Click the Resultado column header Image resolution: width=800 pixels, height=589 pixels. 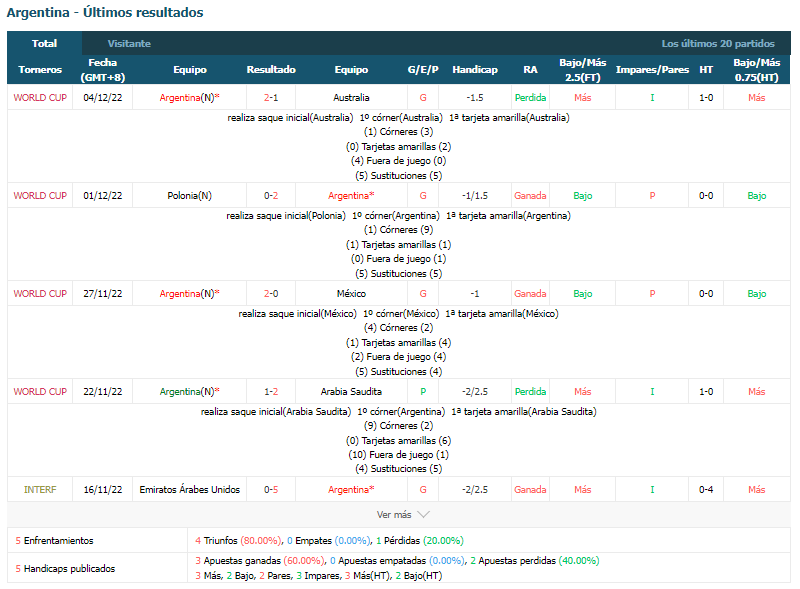point(271,69)
